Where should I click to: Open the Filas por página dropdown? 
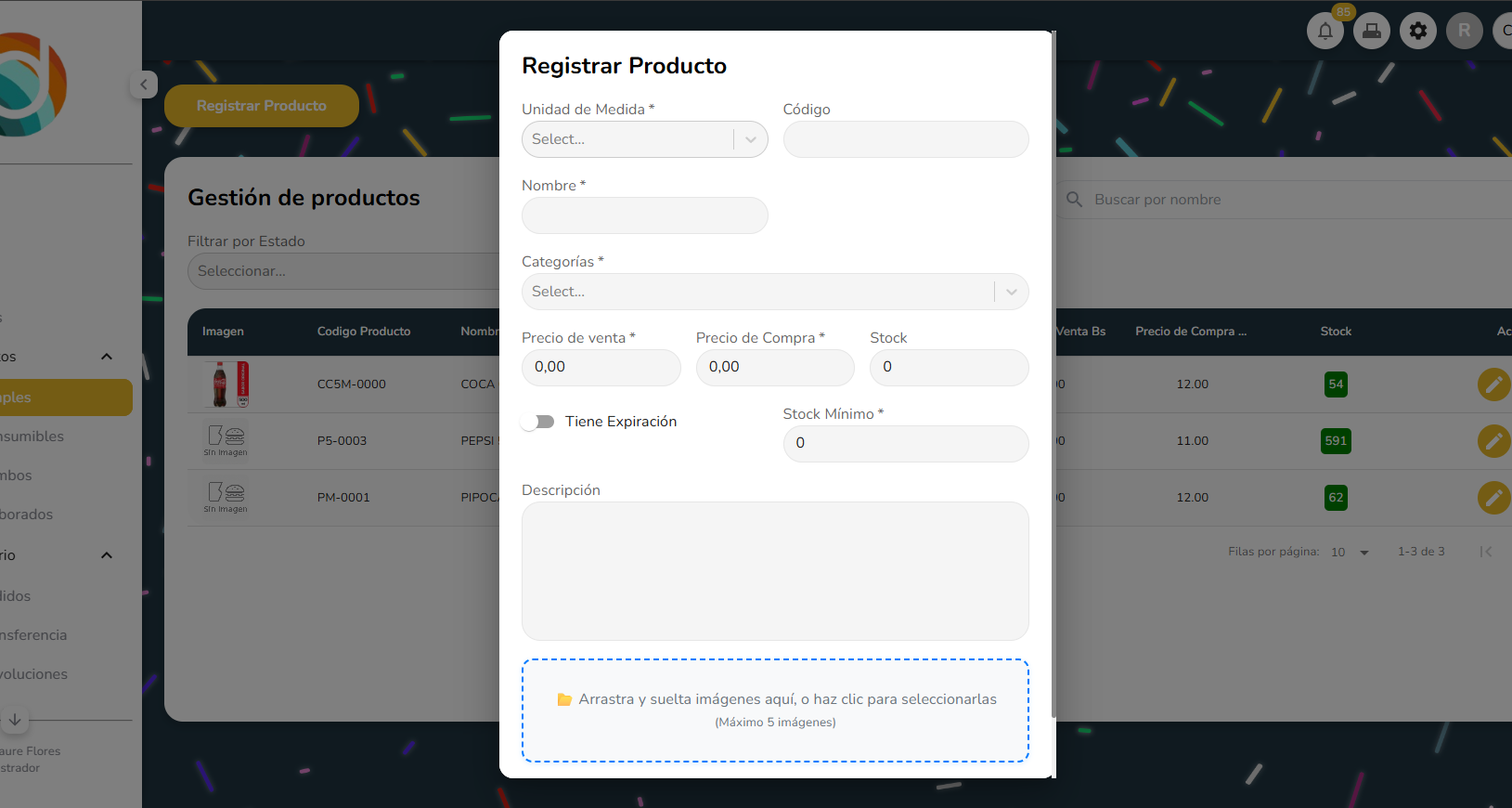pyautogui.click(x=1350, y=553)
